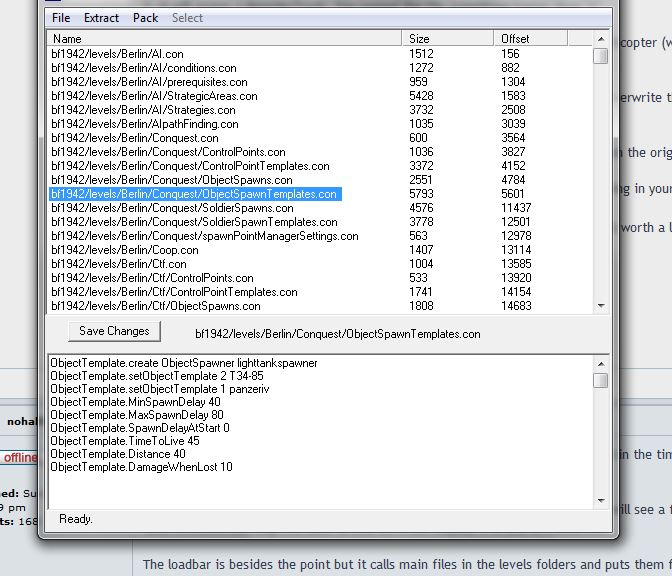Click the file list scrollbar thumb
Viewport: 672px width, 576px height.
601,56
